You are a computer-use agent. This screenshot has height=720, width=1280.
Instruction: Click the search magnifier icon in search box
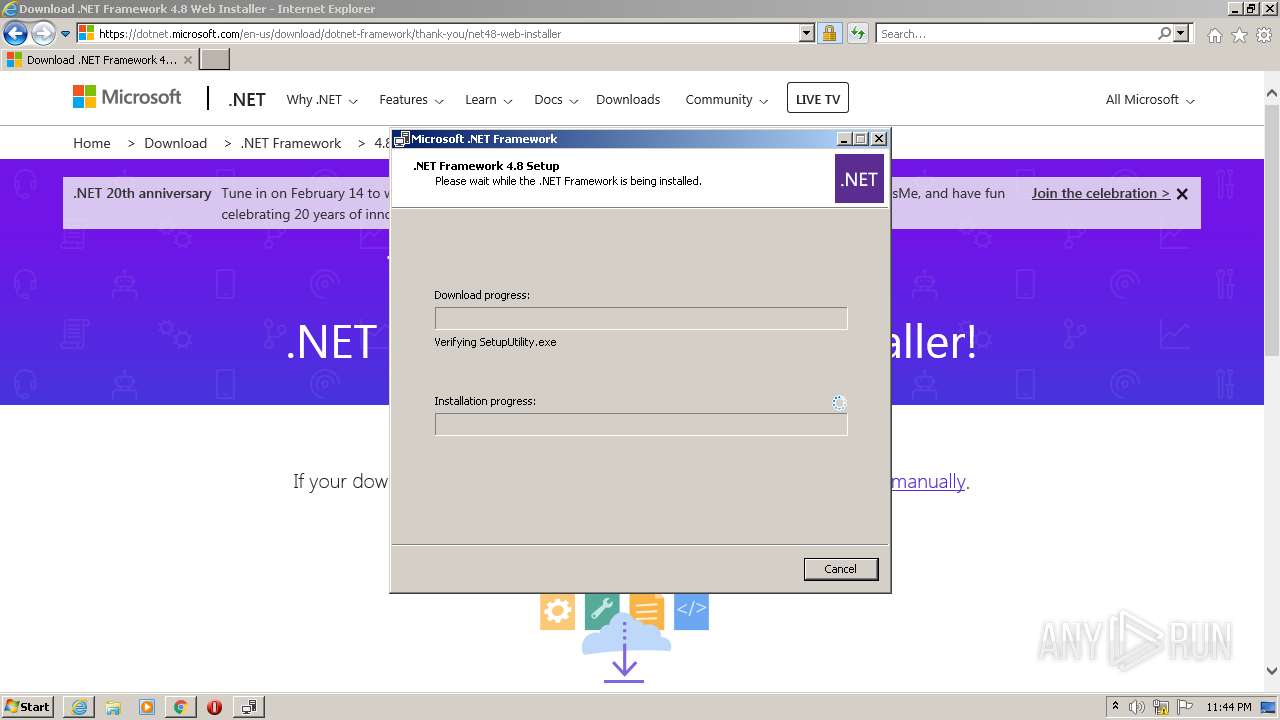click(x=1164, y=33)
